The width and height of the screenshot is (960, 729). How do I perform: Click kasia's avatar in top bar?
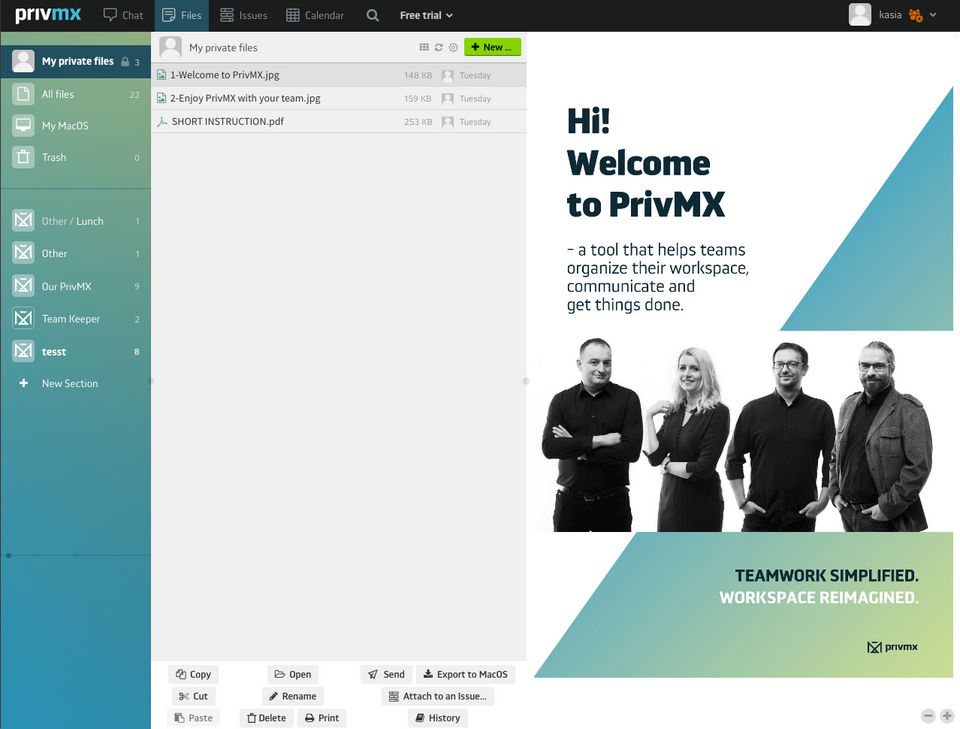[x=860, y=15]
